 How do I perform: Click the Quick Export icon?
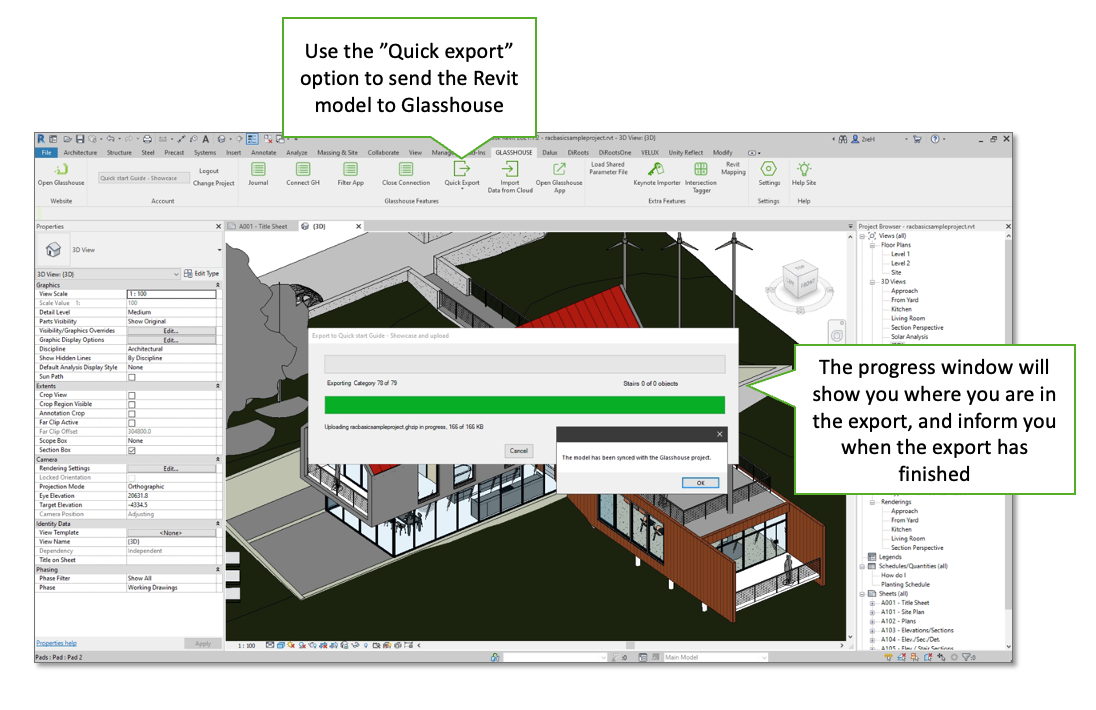(x=462, y=169)
